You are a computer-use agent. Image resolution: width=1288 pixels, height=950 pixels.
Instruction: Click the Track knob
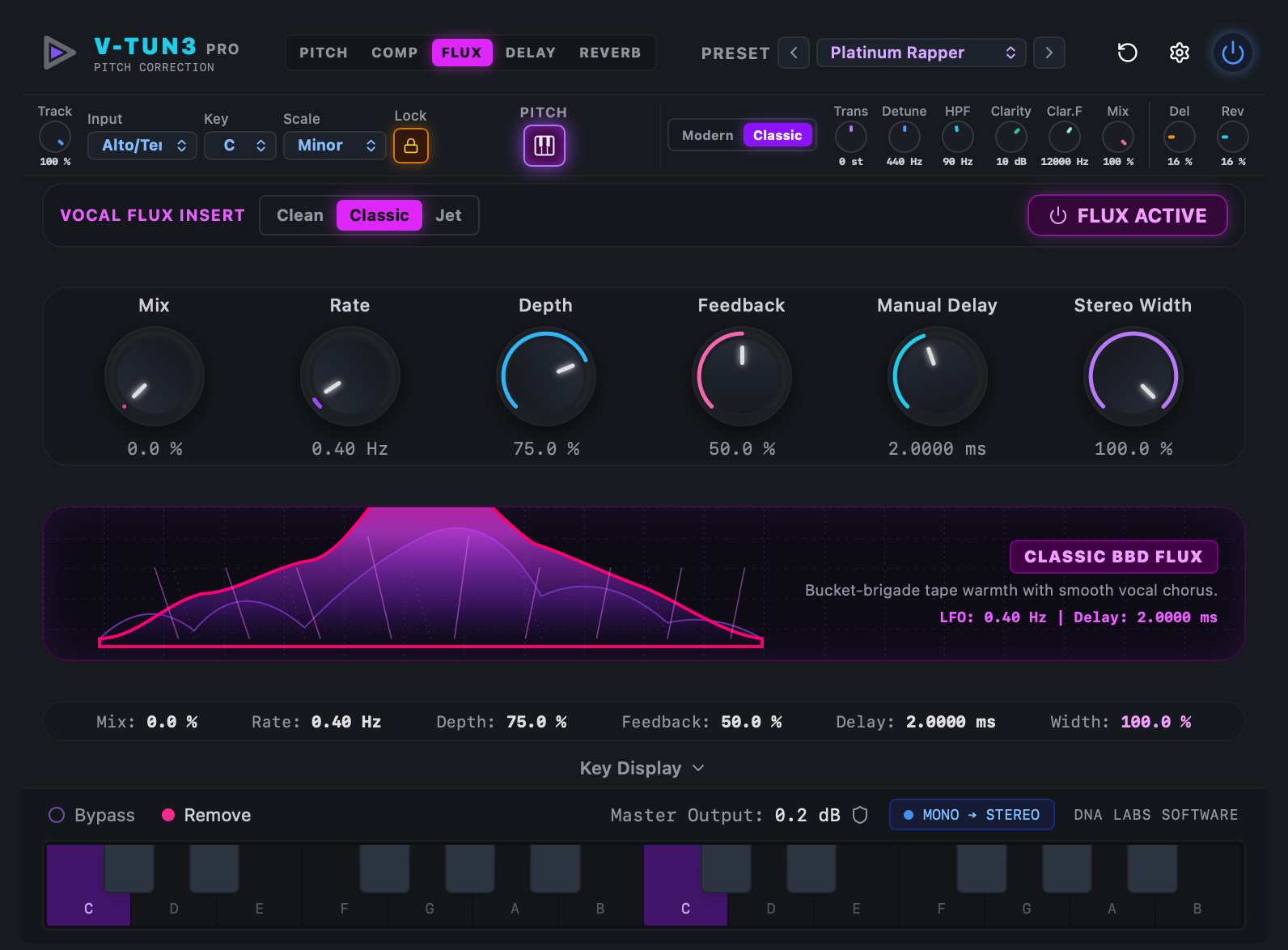coord(55,138)
